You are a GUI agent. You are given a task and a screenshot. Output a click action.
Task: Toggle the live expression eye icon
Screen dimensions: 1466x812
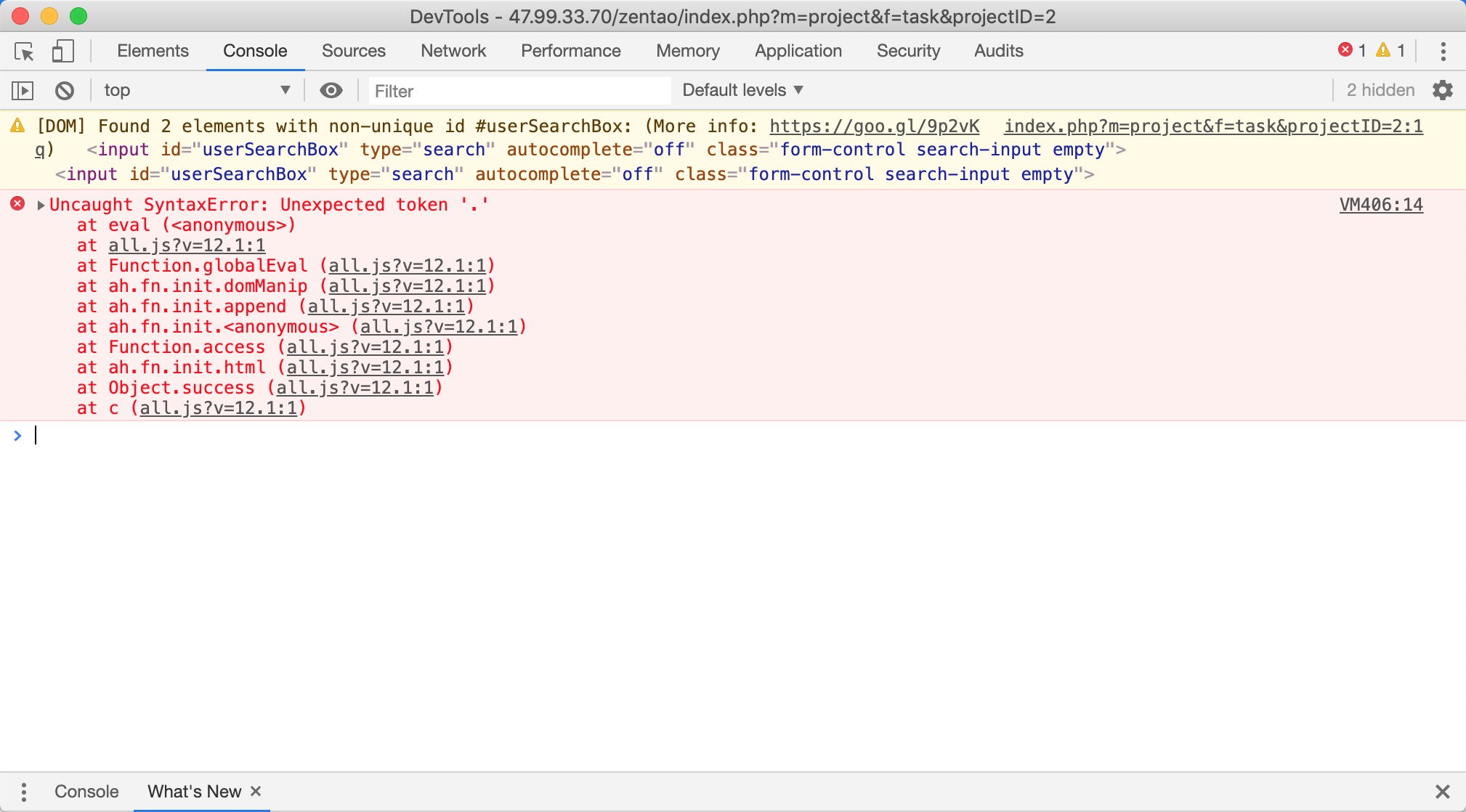331,91
